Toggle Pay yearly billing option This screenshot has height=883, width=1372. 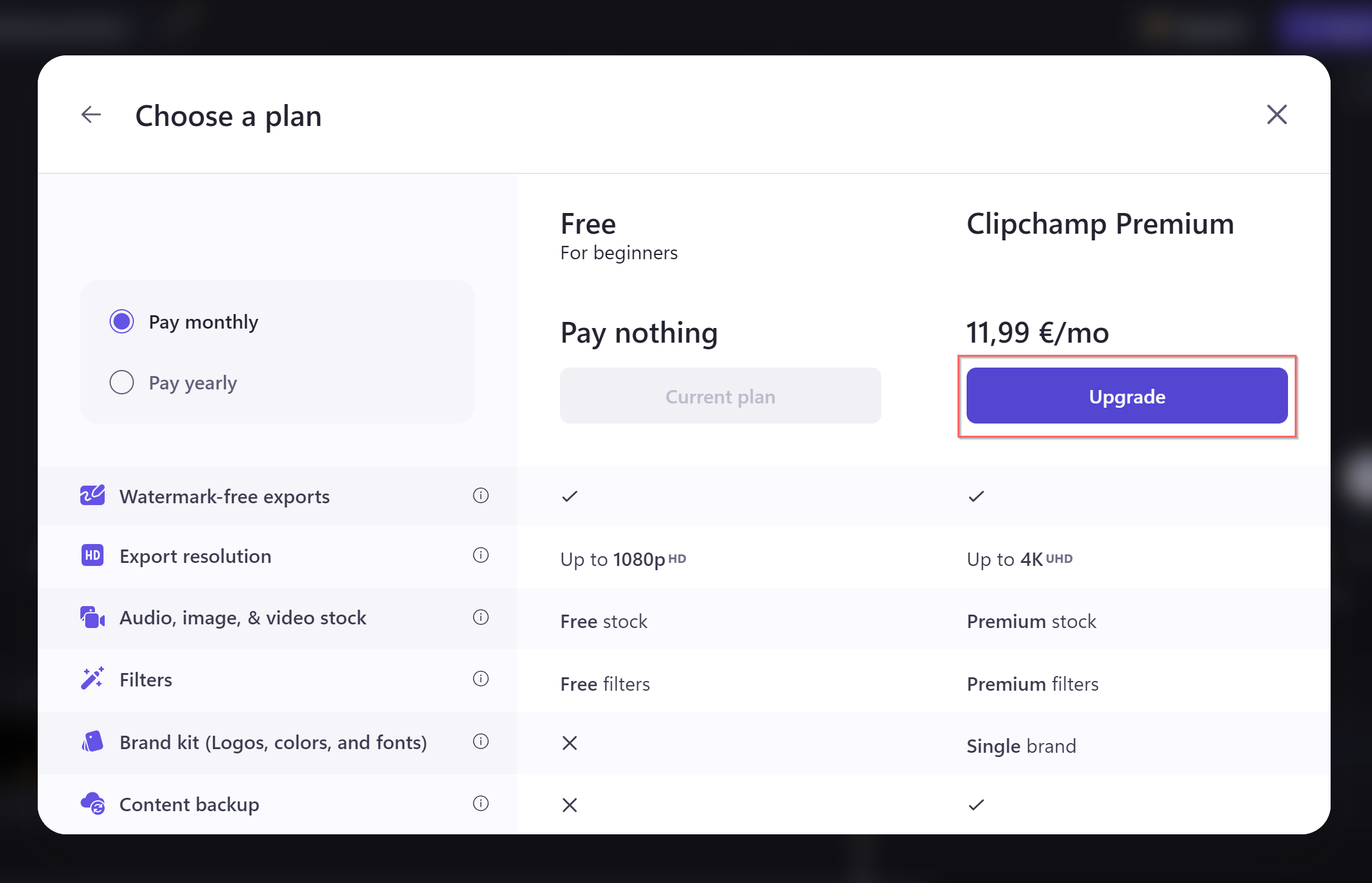tap(120, 381)
